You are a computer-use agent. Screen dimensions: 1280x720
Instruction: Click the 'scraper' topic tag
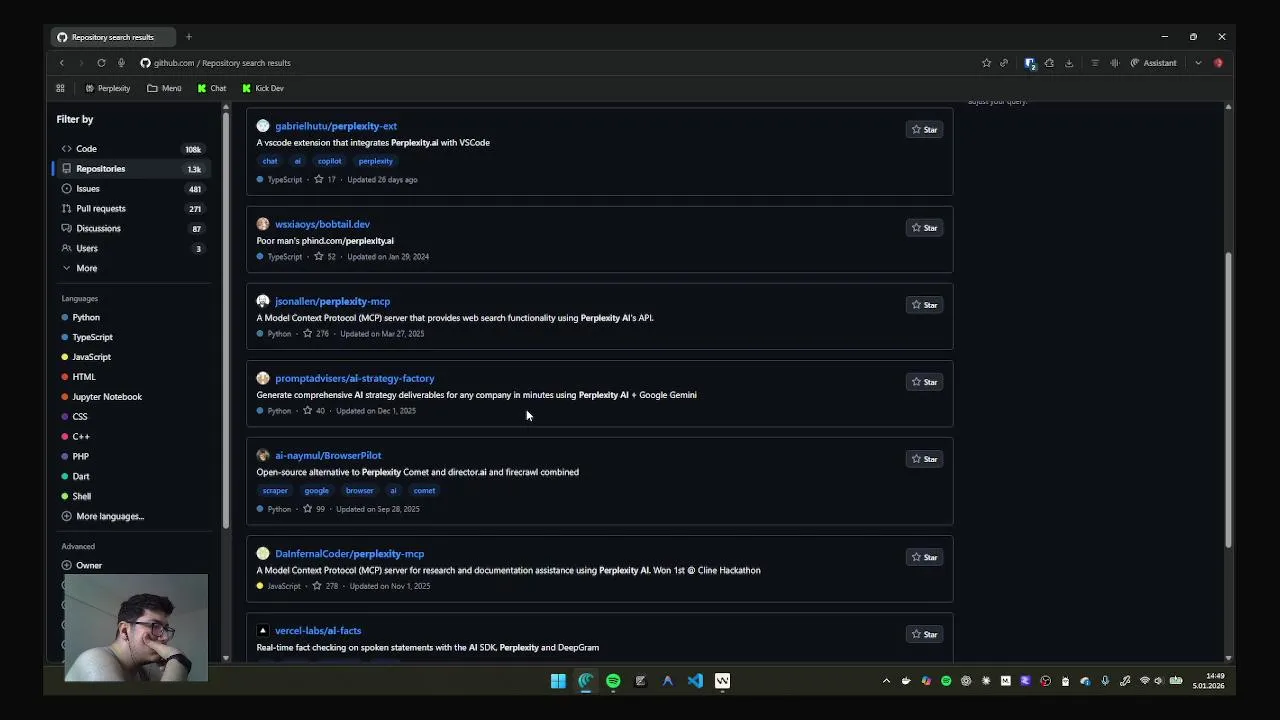click(275, 491)
